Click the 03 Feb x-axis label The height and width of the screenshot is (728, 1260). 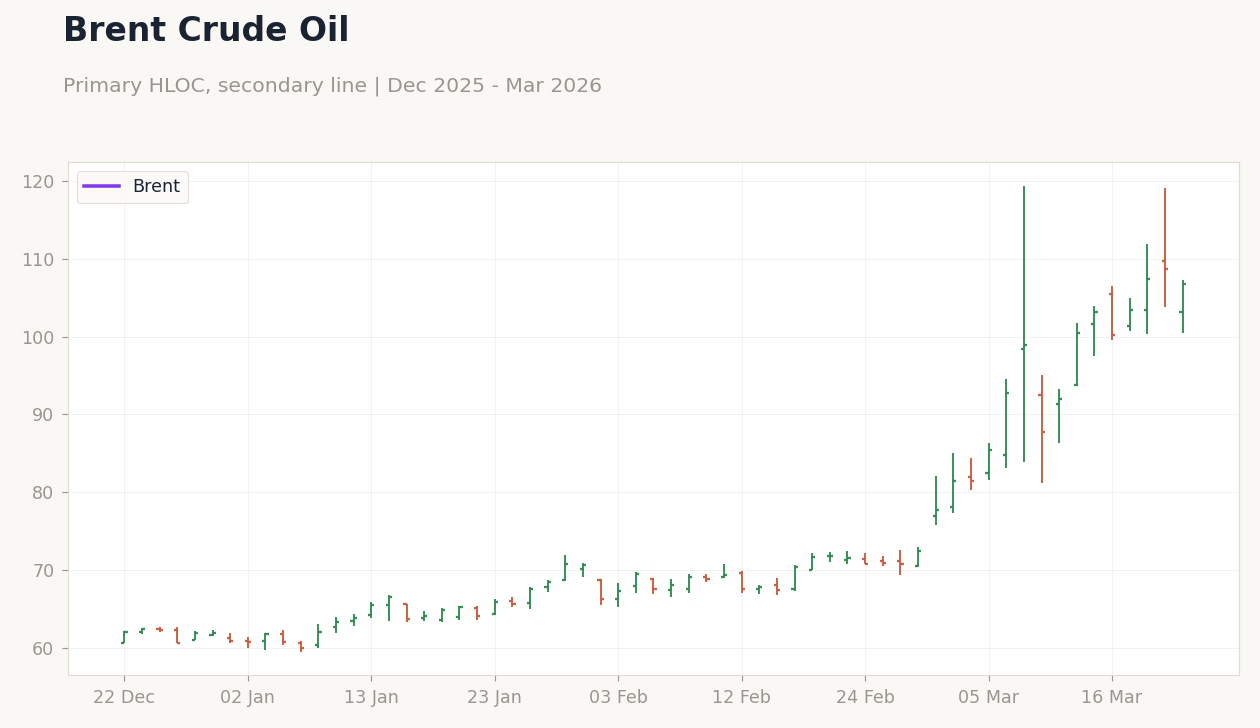click(618, 698)
